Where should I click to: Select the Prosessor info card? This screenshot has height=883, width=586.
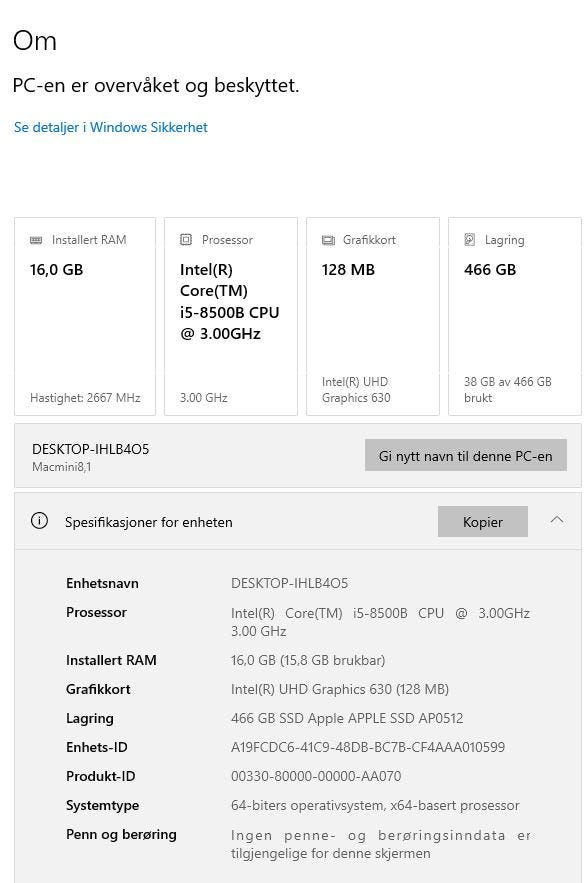[231, 316]
